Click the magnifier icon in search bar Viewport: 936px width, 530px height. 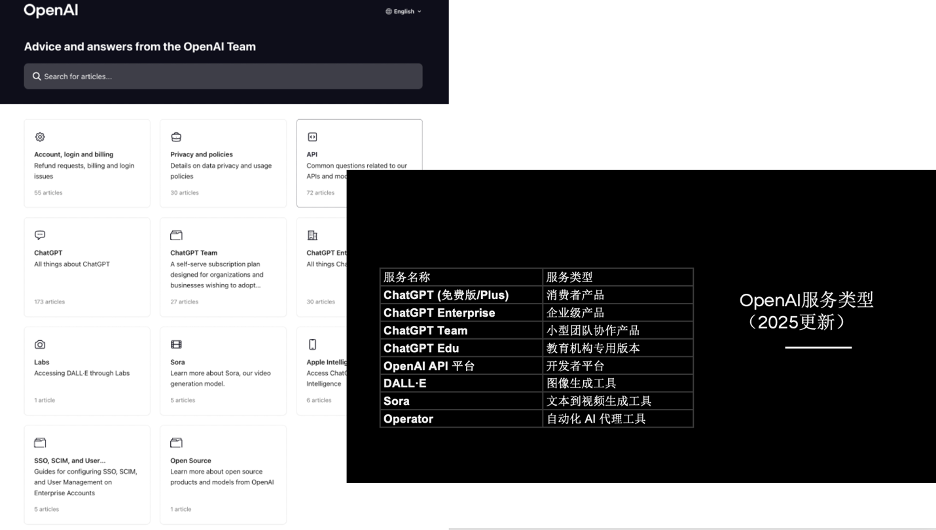pyautogui.click(x=36, y=76)
